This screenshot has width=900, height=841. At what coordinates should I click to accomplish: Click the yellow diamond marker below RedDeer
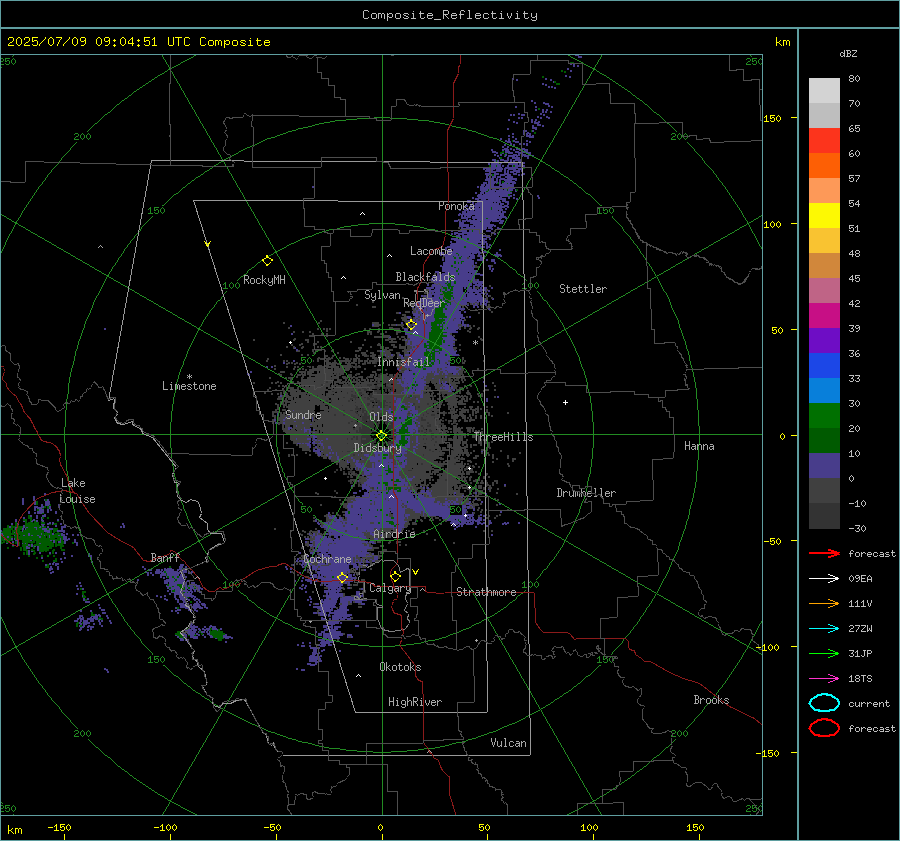coord(411,325)
